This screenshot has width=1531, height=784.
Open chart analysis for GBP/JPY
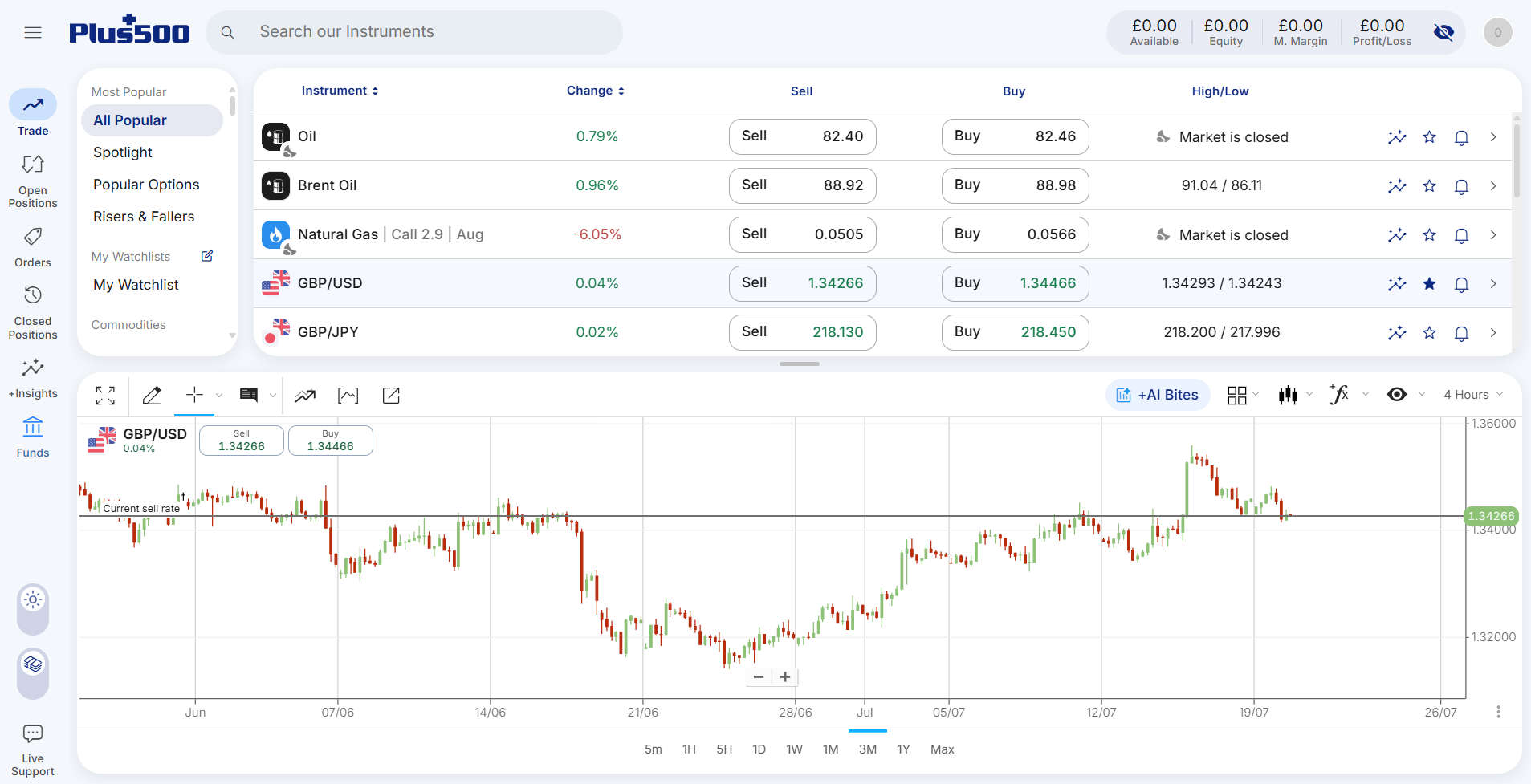tap(1397, 333)
